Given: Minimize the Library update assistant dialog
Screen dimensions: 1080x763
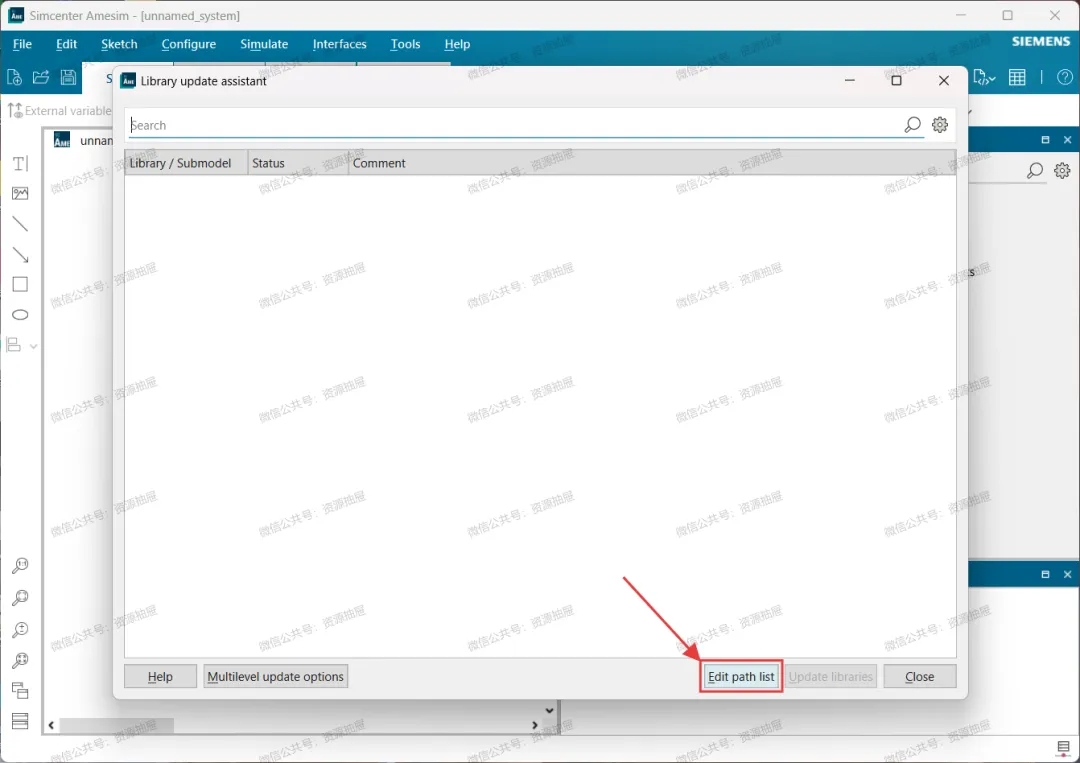Looking at the screenshot, I should (x=850, y=81).
